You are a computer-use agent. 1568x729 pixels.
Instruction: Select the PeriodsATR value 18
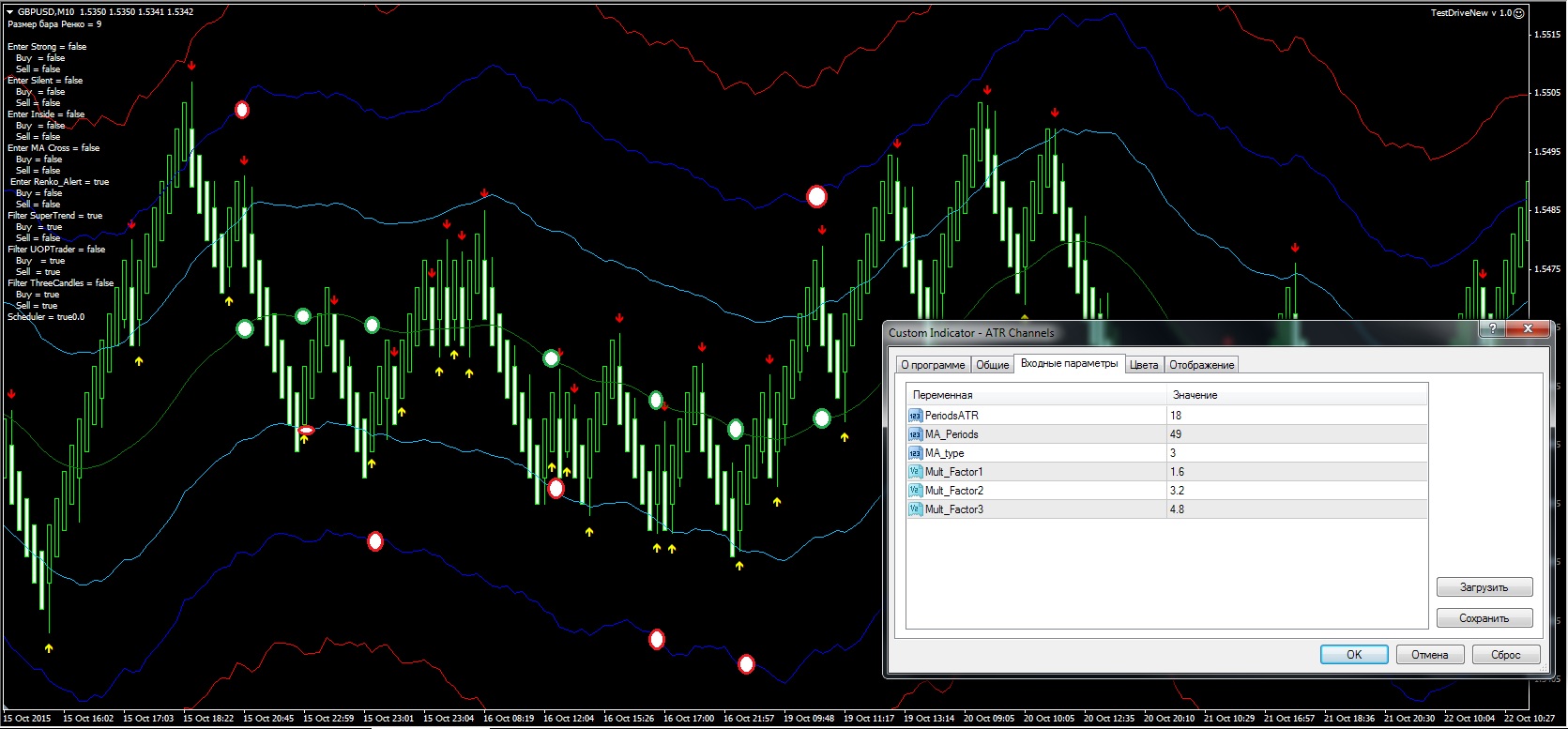(1297, 416)
